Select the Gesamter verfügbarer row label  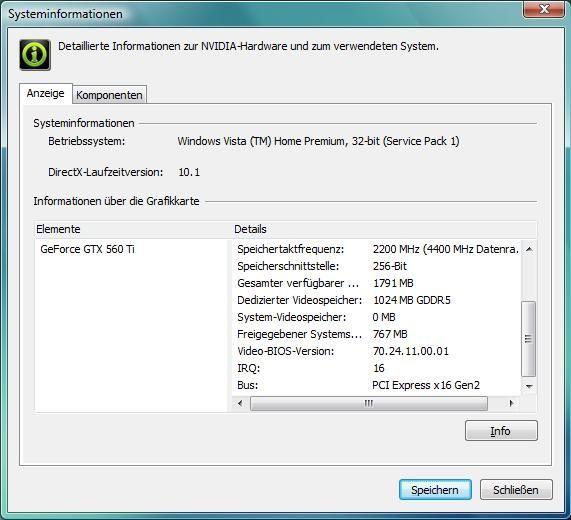click(298, 283)
